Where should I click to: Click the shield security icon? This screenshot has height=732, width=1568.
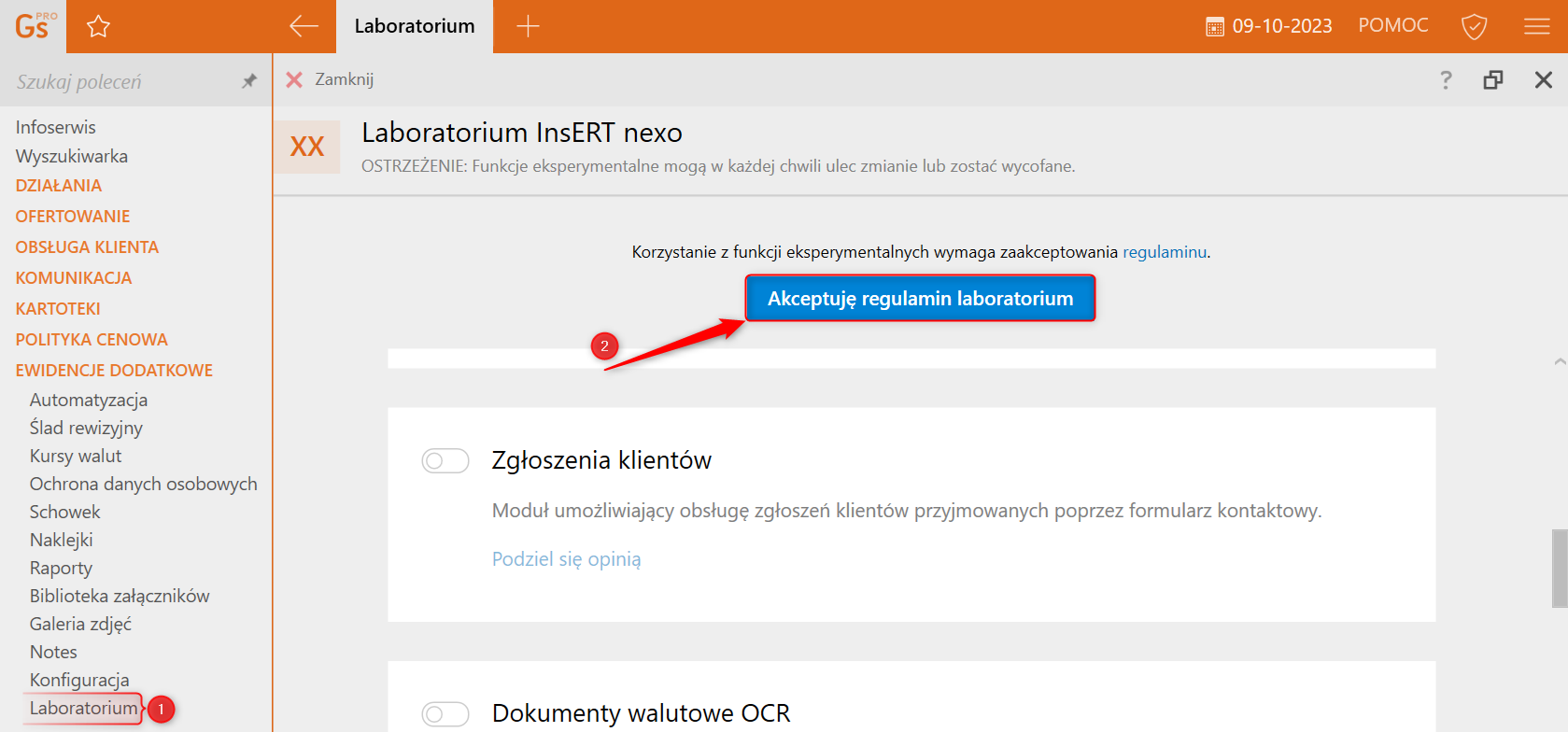click(x=1474, y=26)
